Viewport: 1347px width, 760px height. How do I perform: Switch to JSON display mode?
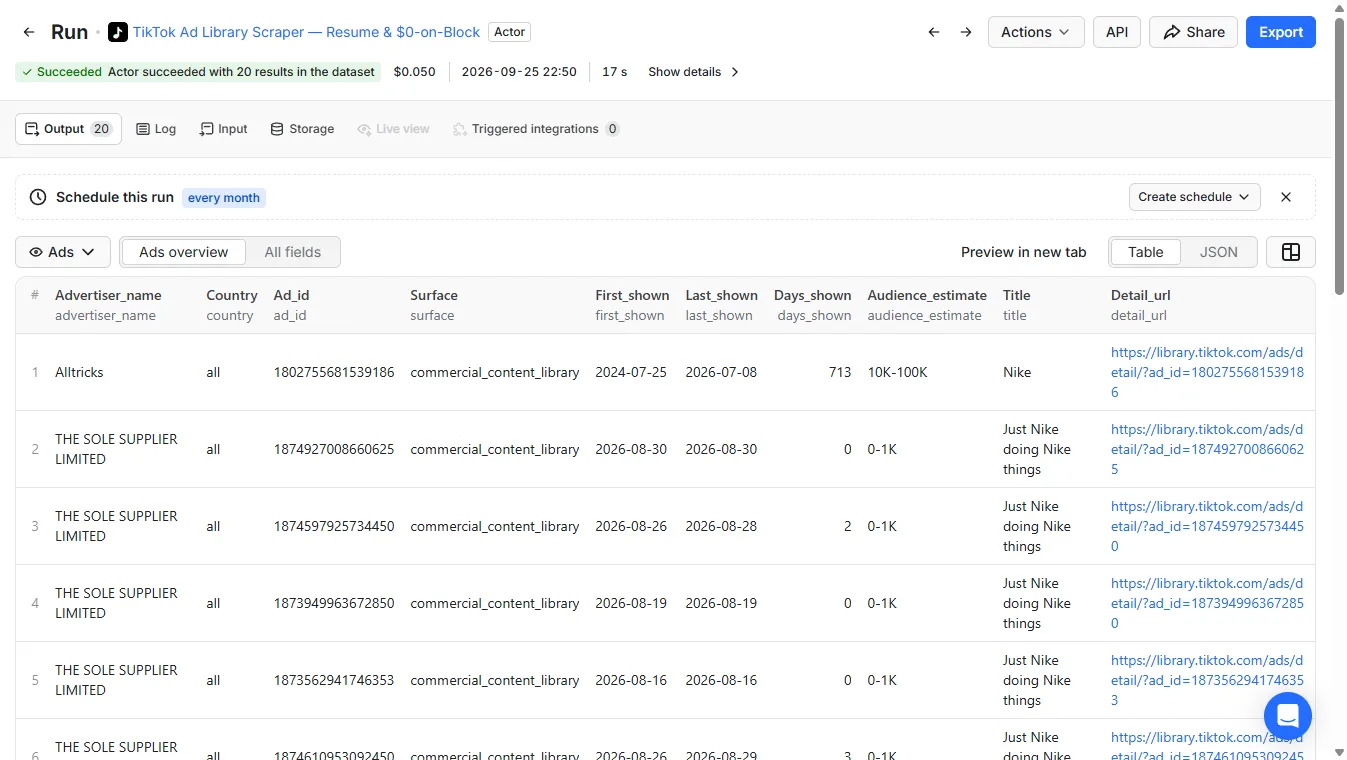[1218, 252]
